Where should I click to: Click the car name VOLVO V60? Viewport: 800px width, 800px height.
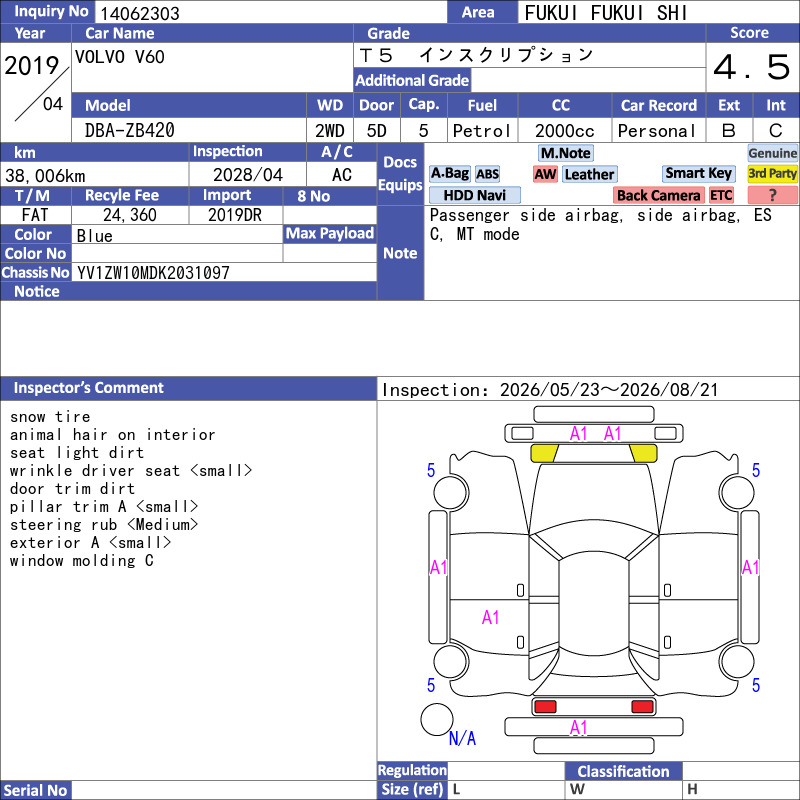tap(120, 57)
